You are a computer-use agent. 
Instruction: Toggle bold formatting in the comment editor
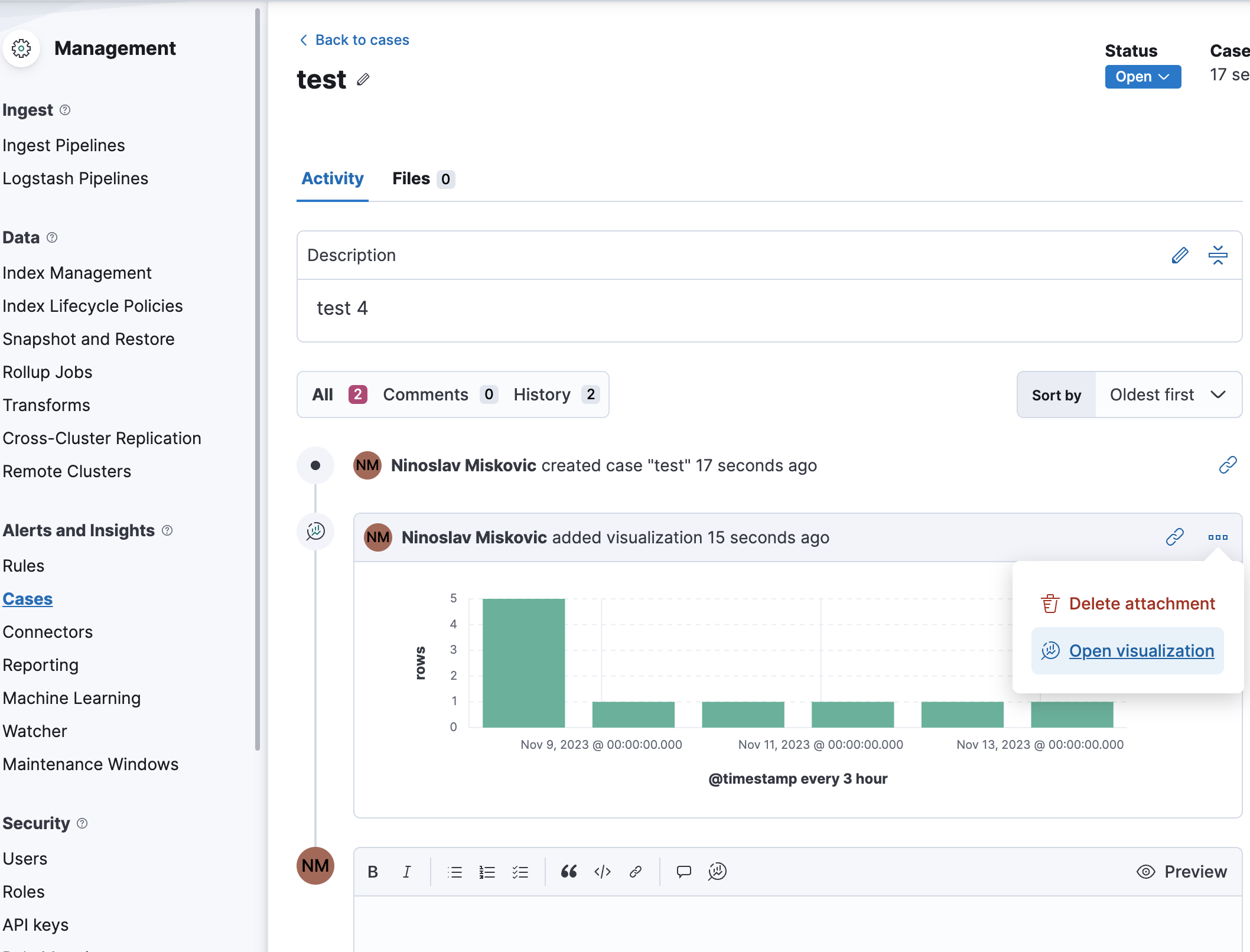tap(373, 871)
